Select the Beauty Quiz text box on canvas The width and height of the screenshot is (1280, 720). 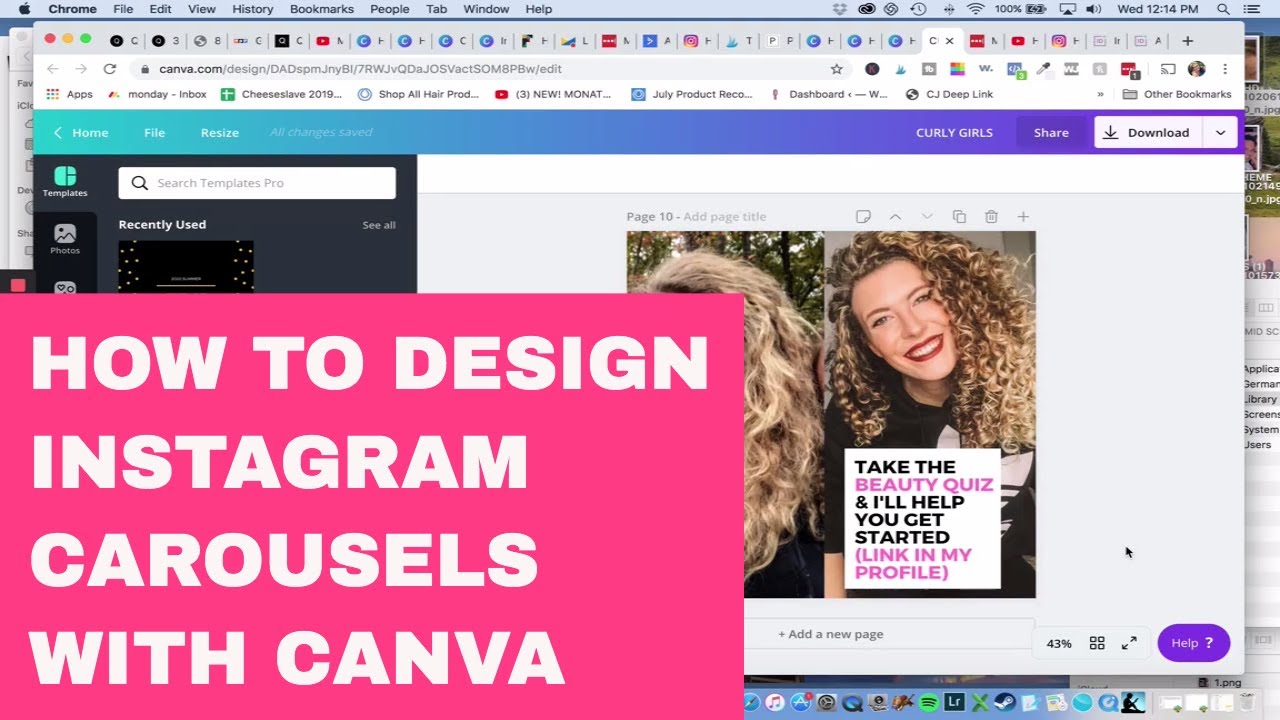(923, 519)
